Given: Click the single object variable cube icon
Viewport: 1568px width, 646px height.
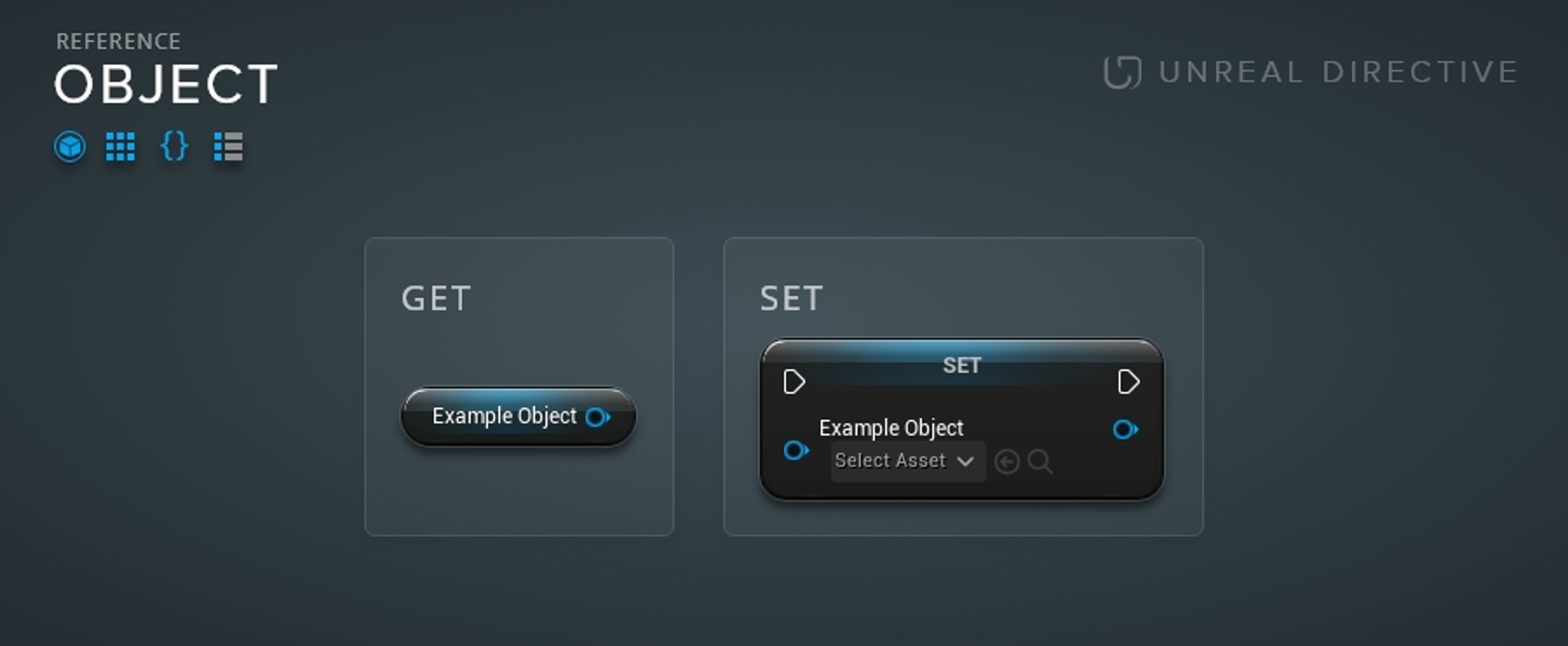Looking at the screenshot, I should coord(69,147).
